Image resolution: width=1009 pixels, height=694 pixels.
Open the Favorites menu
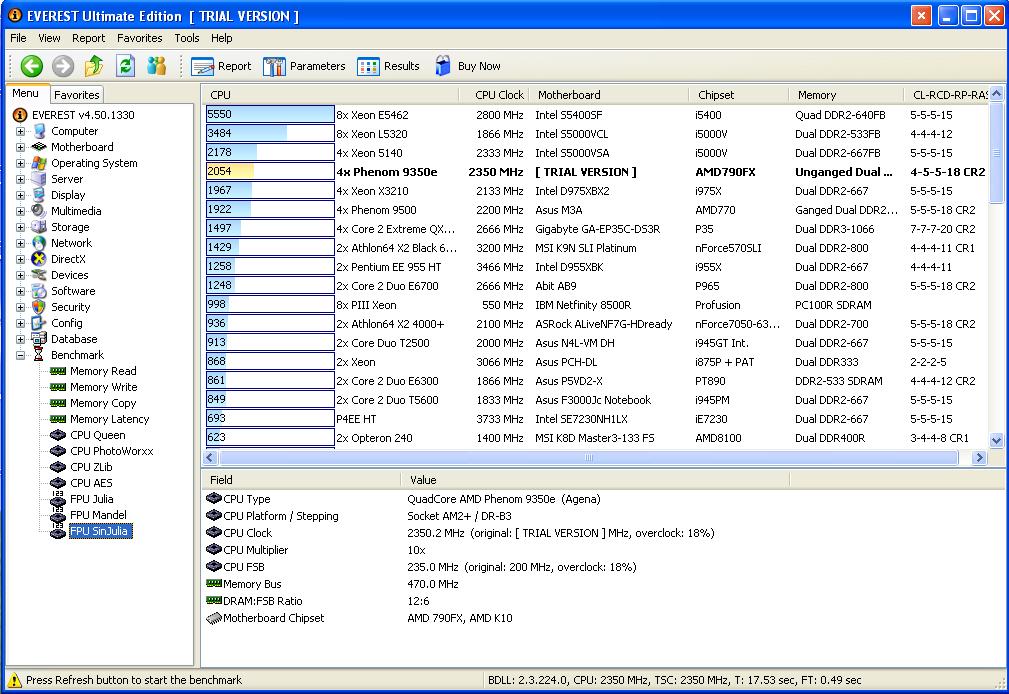(x=140, y=38)
